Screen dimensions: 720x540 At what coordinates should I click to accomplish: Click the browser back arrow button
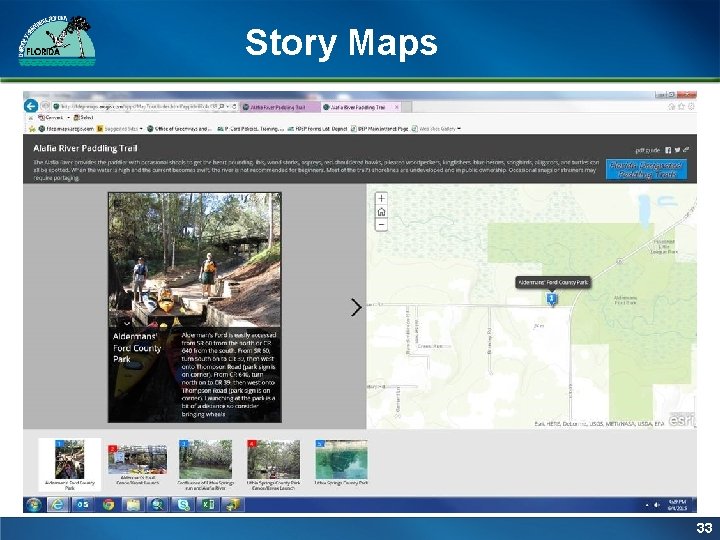pyautogui.click(x=31, y=107)
